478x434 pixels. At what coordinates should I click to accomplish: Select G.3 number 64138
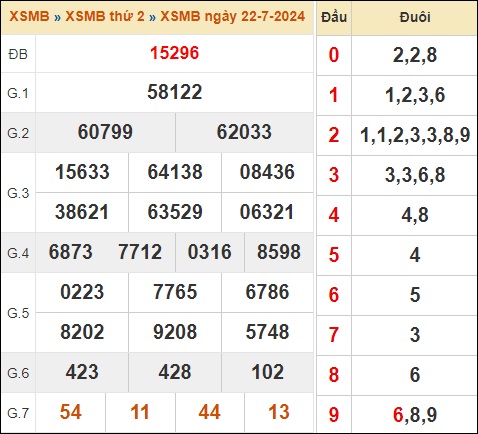175,172
